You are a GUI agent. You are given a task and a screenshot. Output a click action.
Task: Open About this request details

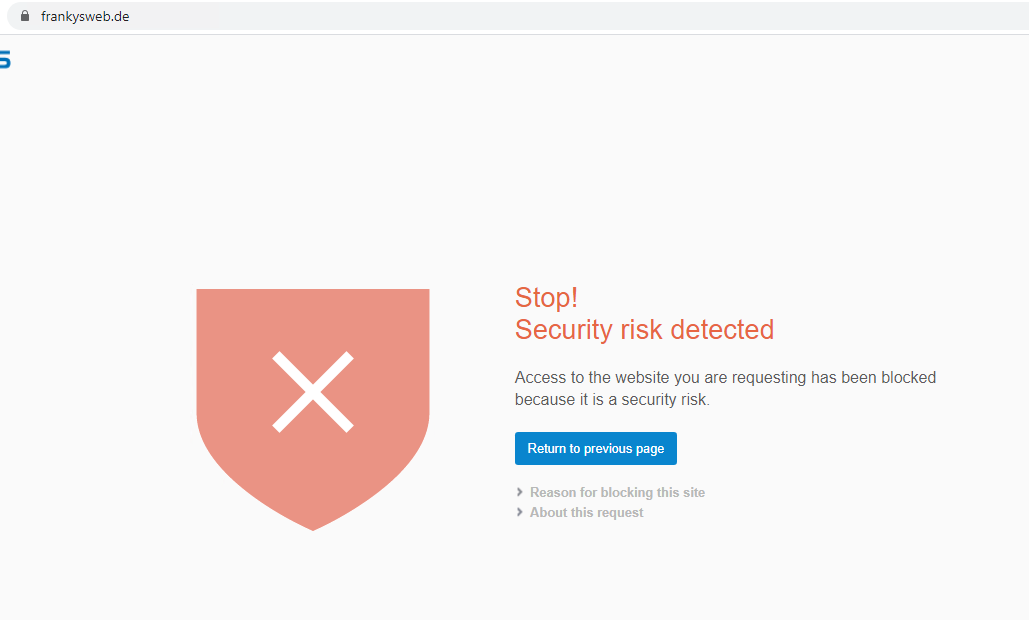tap(586, 512)
